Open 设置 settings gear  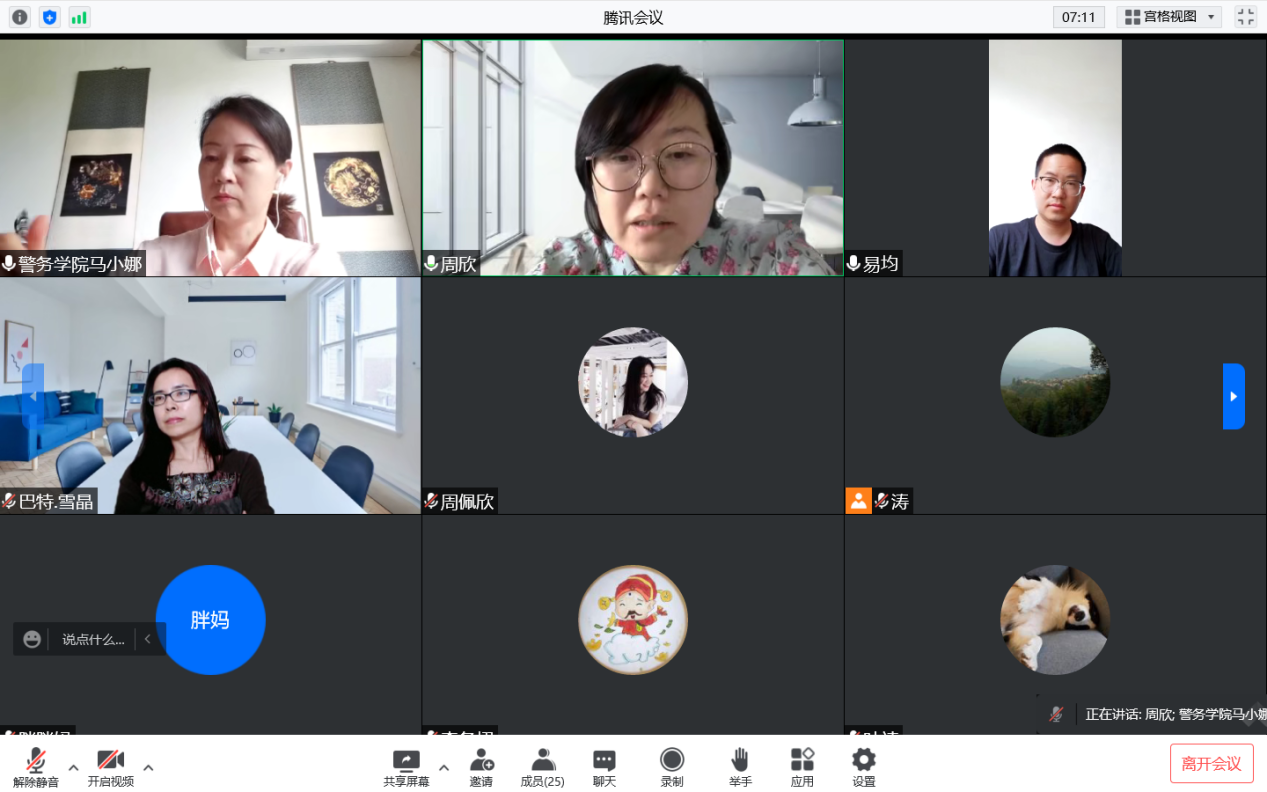point(863,767)
